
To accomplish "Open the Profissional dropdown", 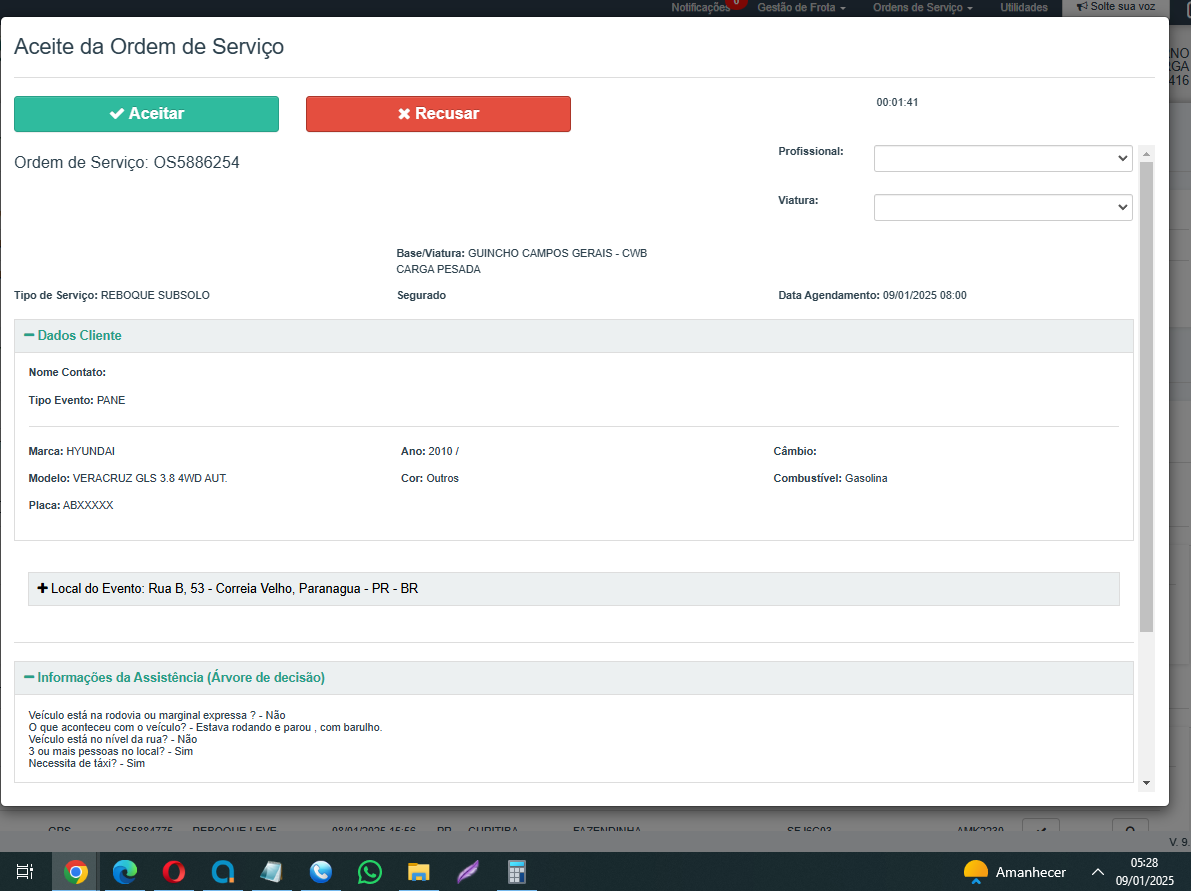I will coord(1002,158).
